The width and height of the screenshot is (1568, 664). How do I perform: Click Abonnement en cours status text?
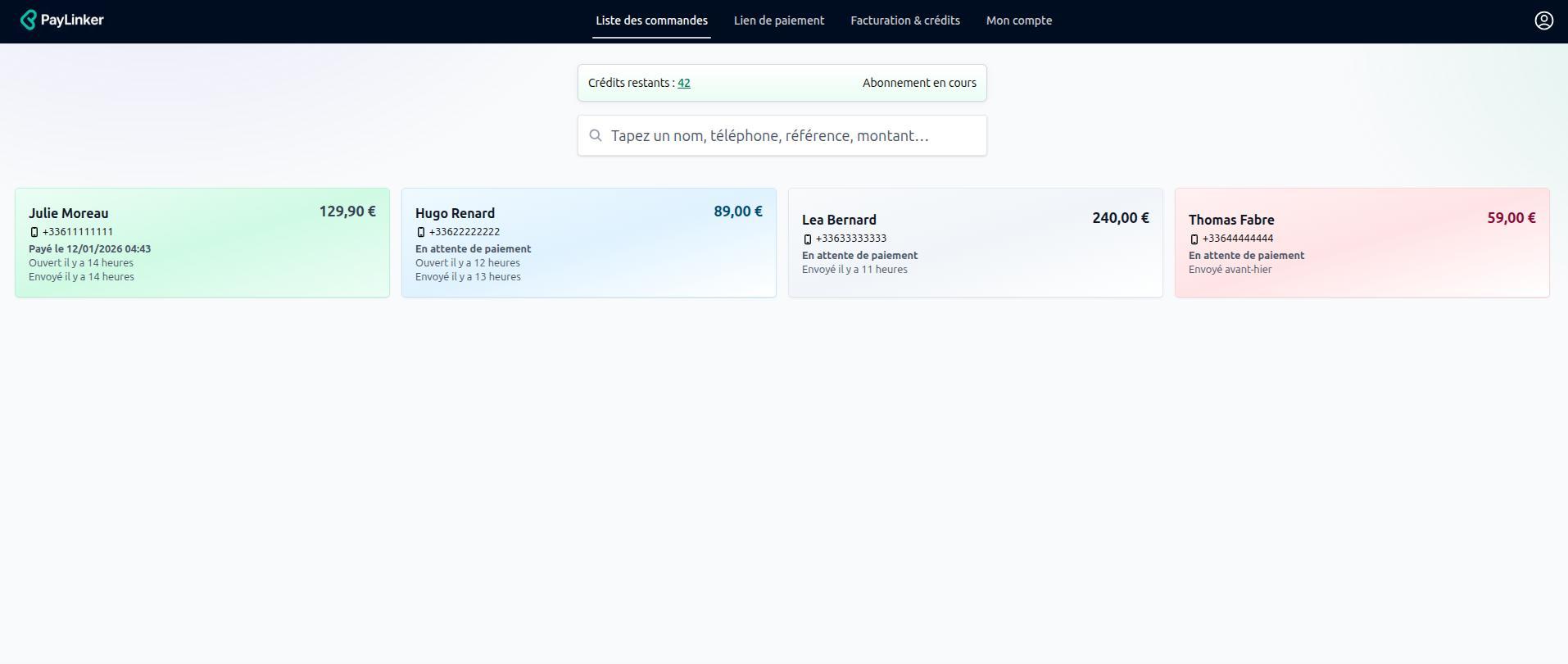pyautogui.click(x=918, y=84)
